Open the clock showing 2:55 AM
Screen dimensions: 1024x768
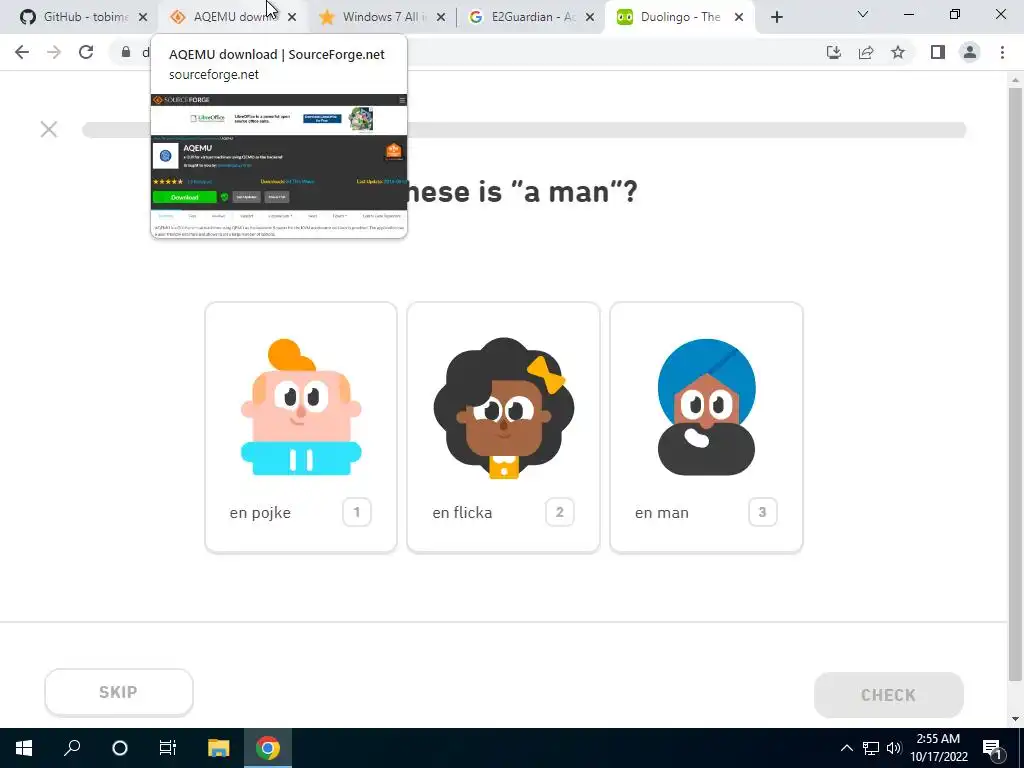pyautogui.click(x=938, y=748)
